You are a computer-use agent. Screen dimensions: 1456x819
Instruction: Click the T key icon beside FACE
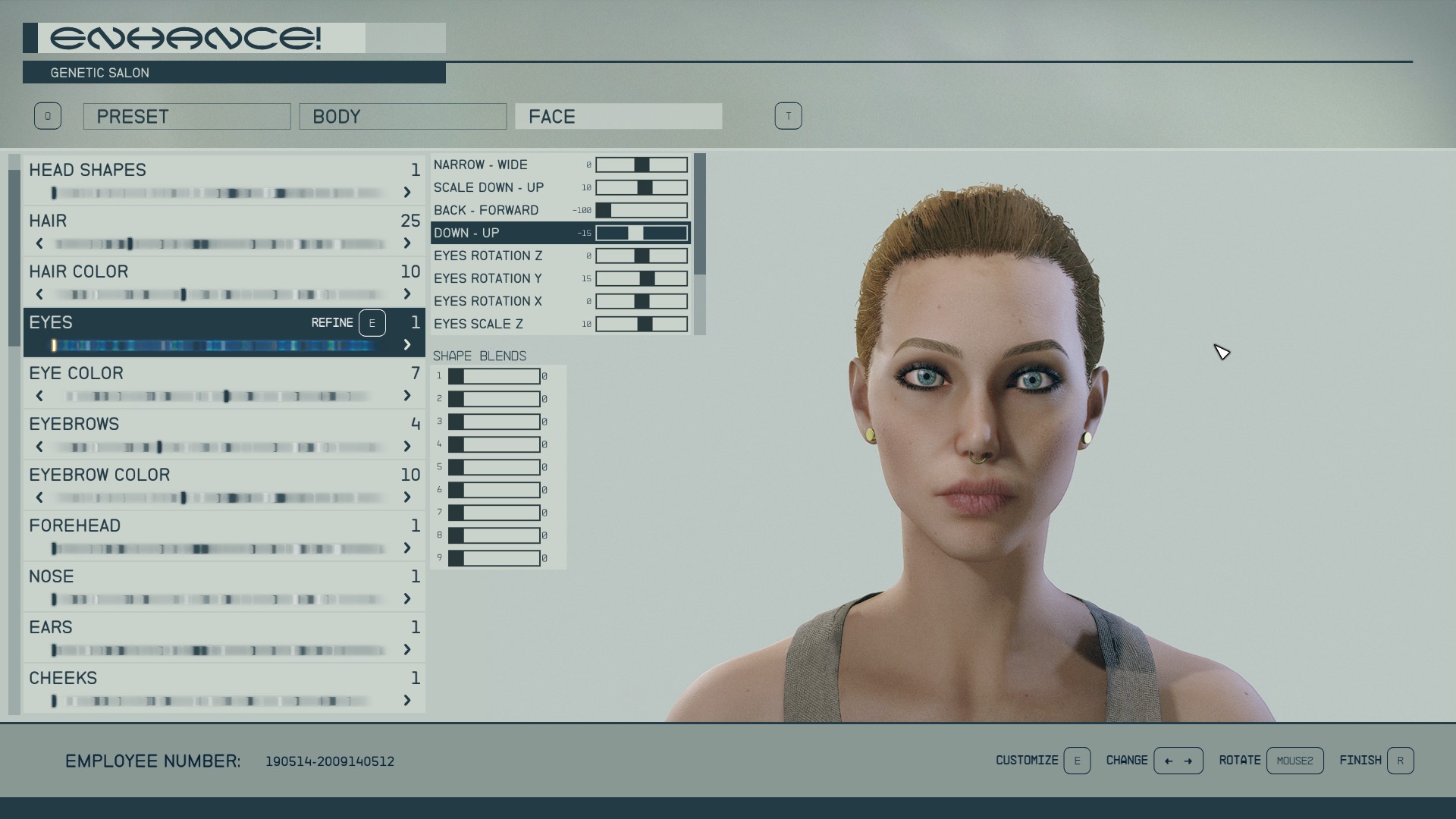(788, 116)
